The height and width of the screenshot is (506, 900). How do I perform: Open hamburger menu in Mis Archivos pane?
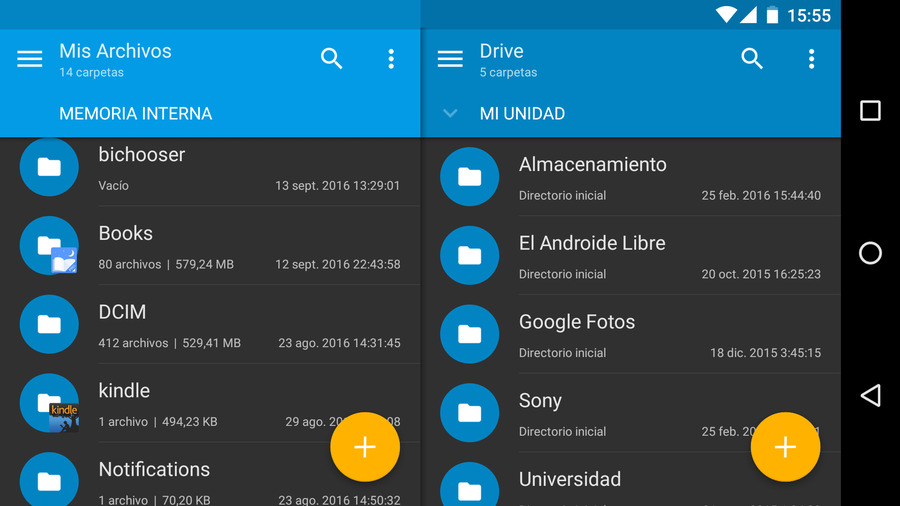(30, 59)
